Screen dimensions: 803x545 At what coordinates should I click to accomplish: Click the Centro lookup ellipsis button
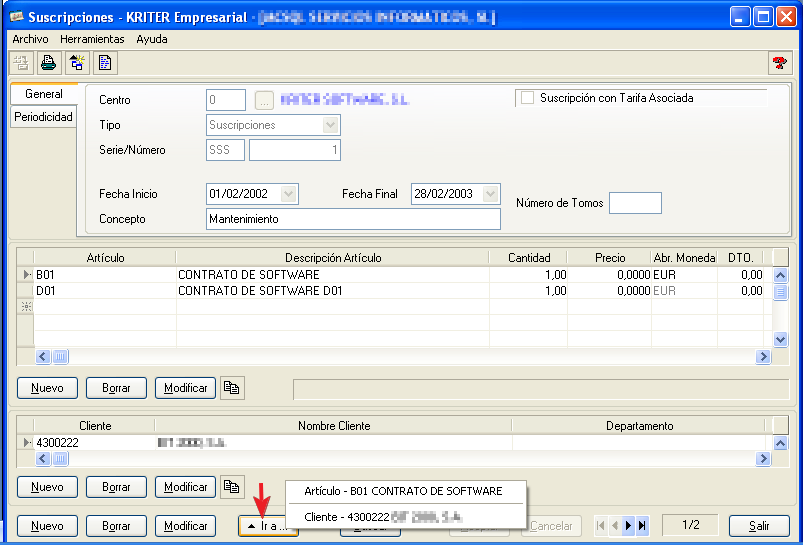click(x=264, y=100)
